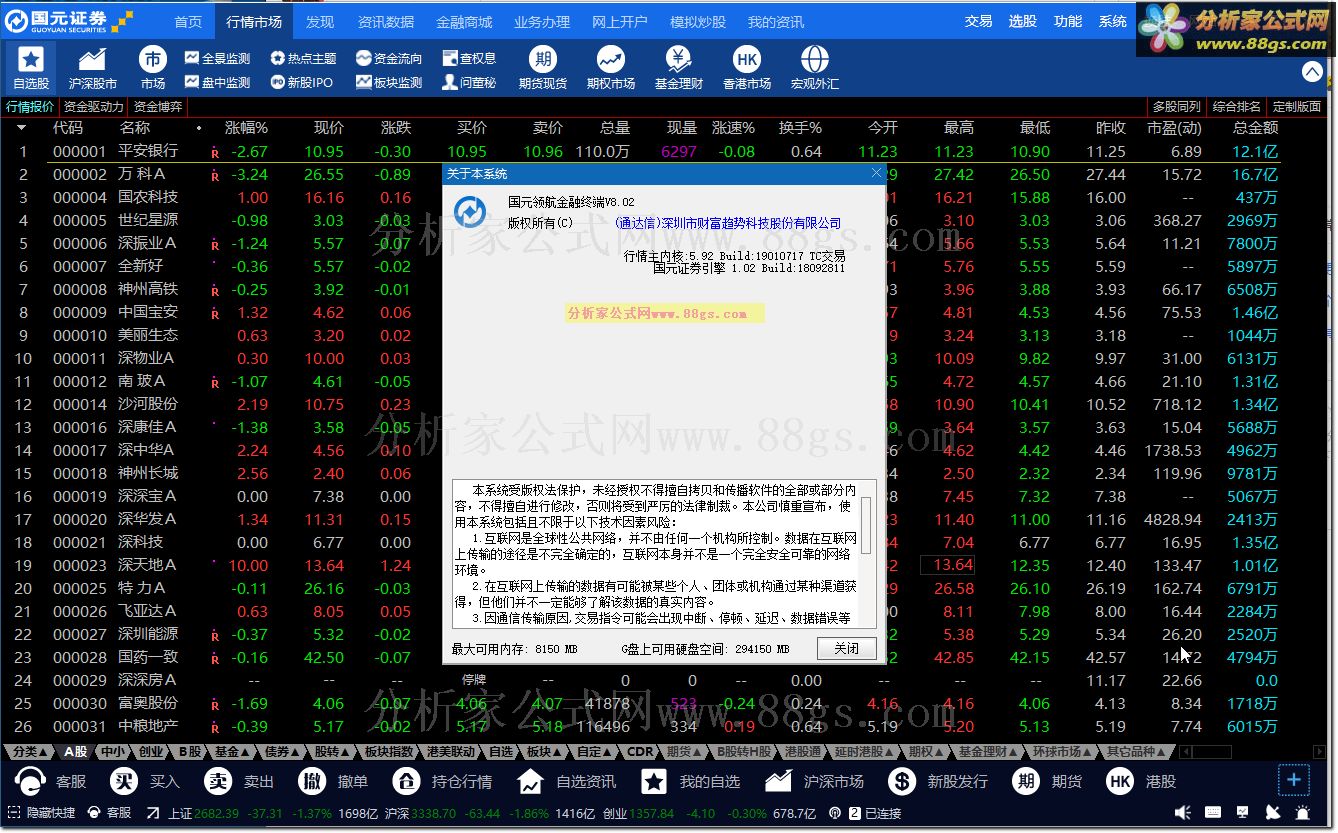Toggle 隐藏快捷 in status bar
Image resolution: width=1338 pixels, height=833 pixels.
point(42,813)
